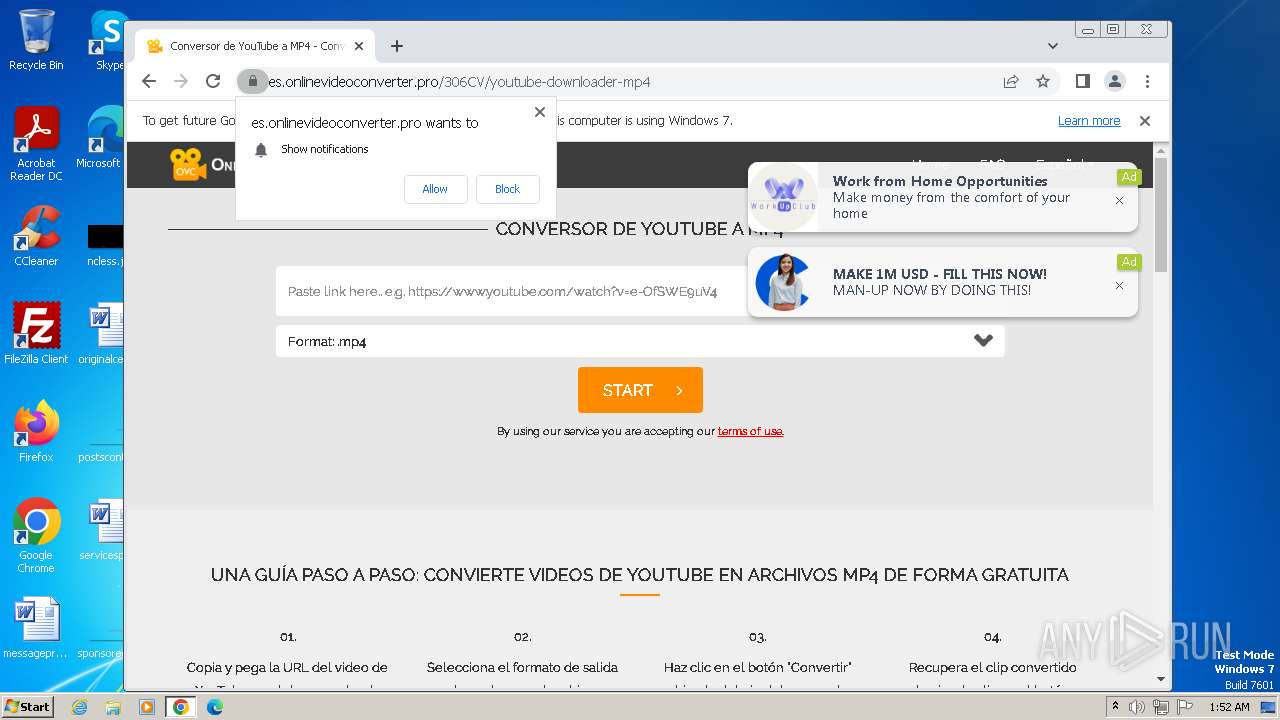Switch to Chrome on taskbar

click(180, 707)
